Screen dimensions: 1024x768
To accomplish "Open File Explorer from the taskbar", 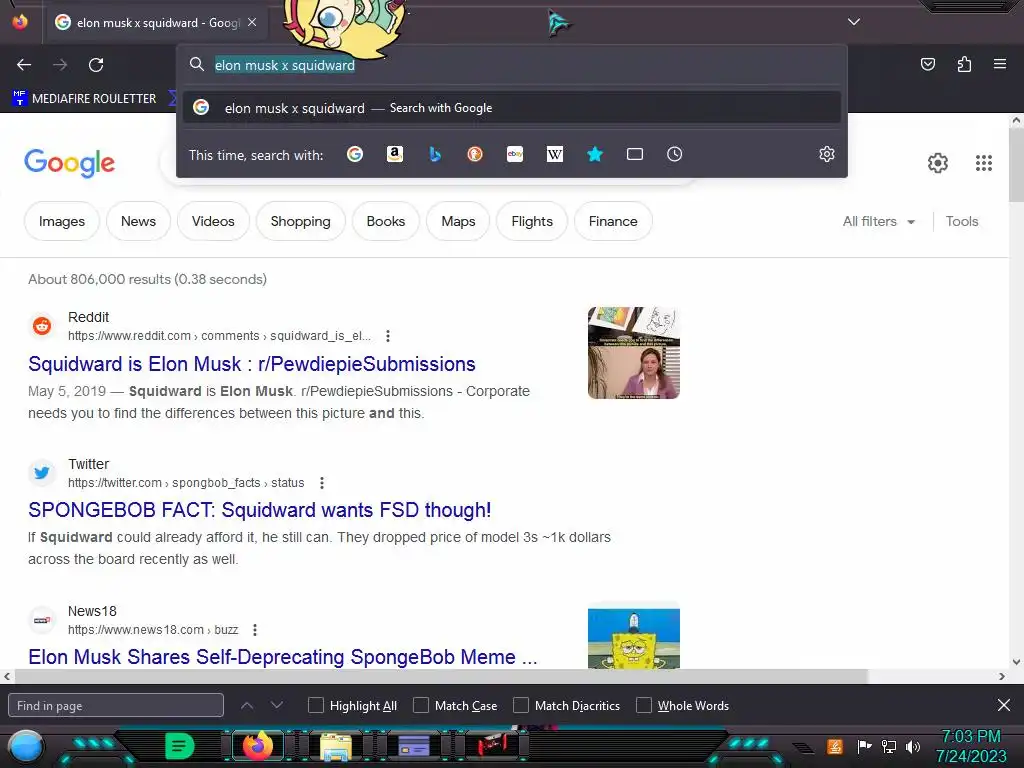I will pyautogui.click(x=336, y=746).
